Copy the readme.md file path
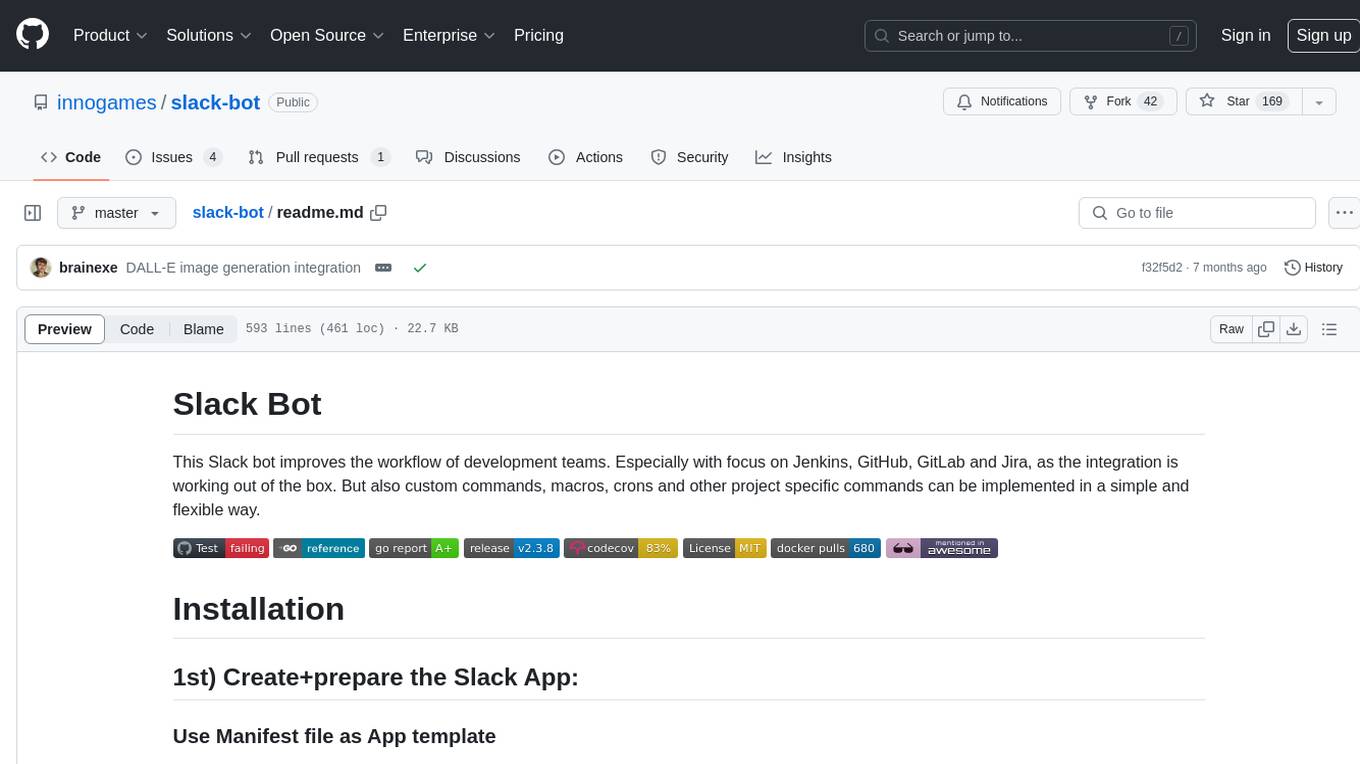The image size is (1360, 764). coord(378,213)
